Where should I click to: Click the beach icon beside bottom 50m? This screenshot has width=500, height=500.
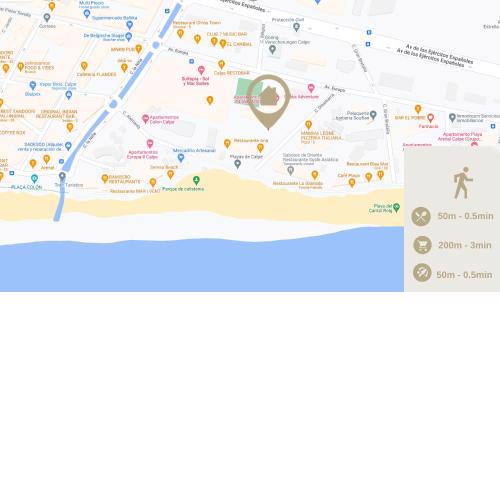422,273
